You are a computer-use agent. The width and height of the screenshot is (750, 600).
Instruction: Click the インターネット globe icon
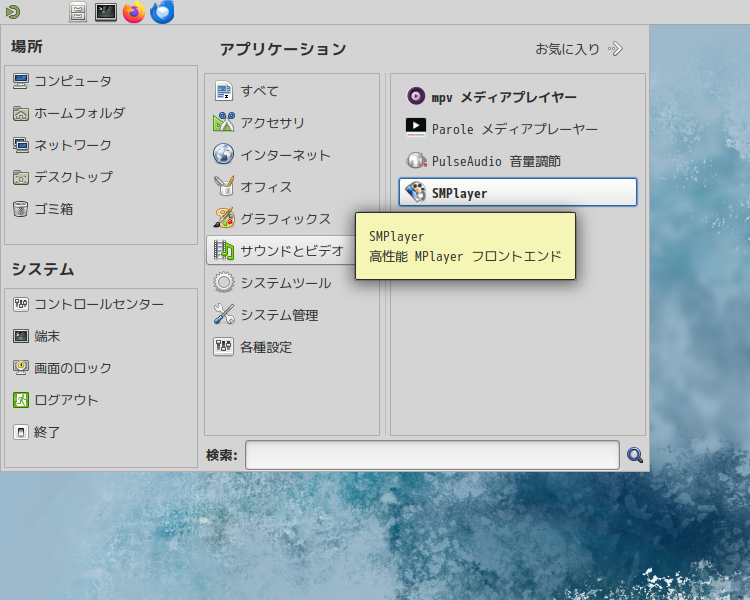click(223, 155)
